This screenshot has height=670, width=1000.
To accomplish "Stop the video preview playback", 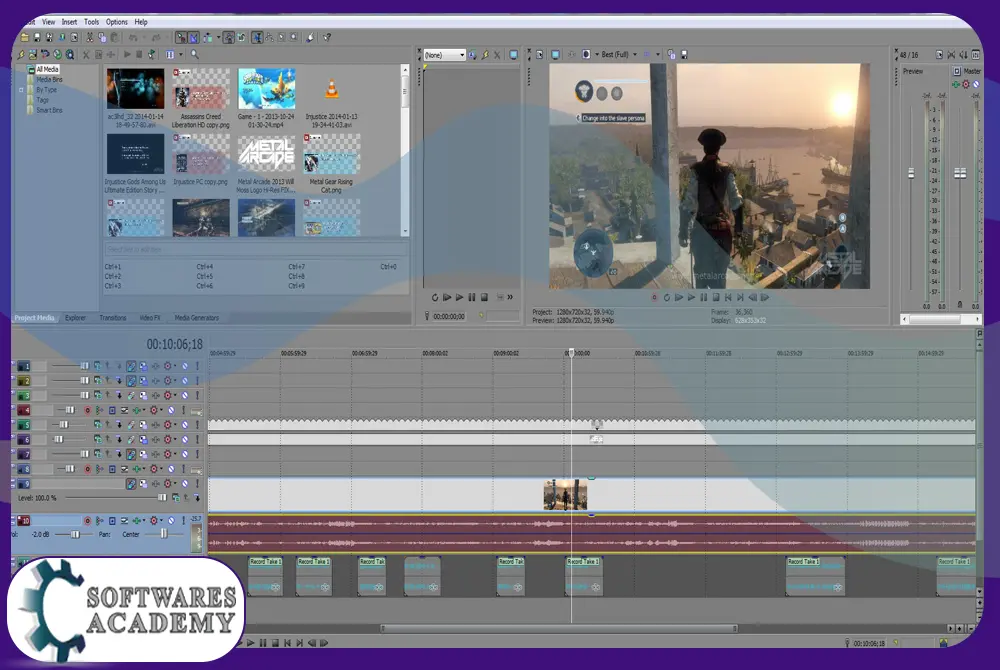I will (x=716, y=297).
